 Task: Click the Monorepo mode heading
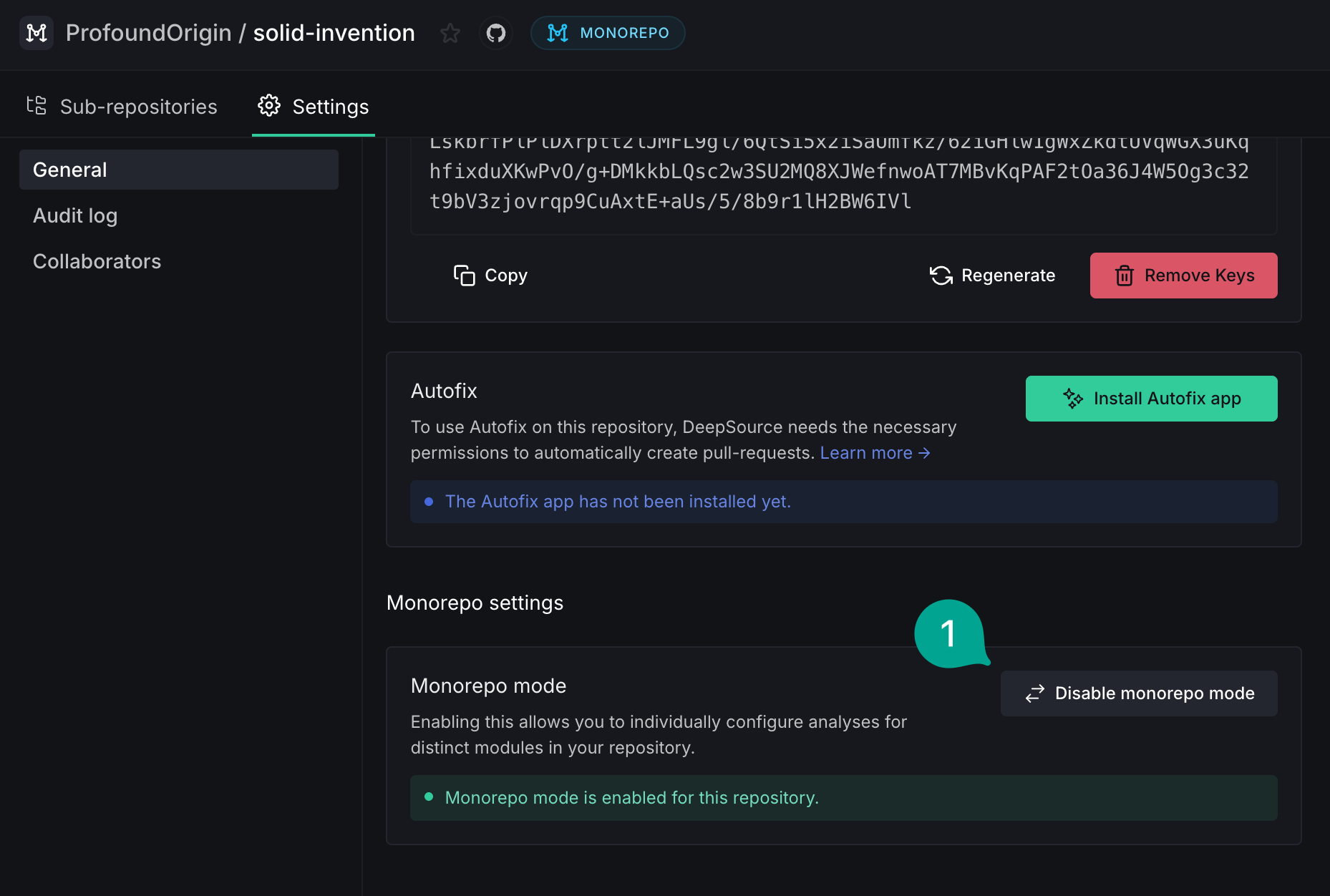point(488,686)
